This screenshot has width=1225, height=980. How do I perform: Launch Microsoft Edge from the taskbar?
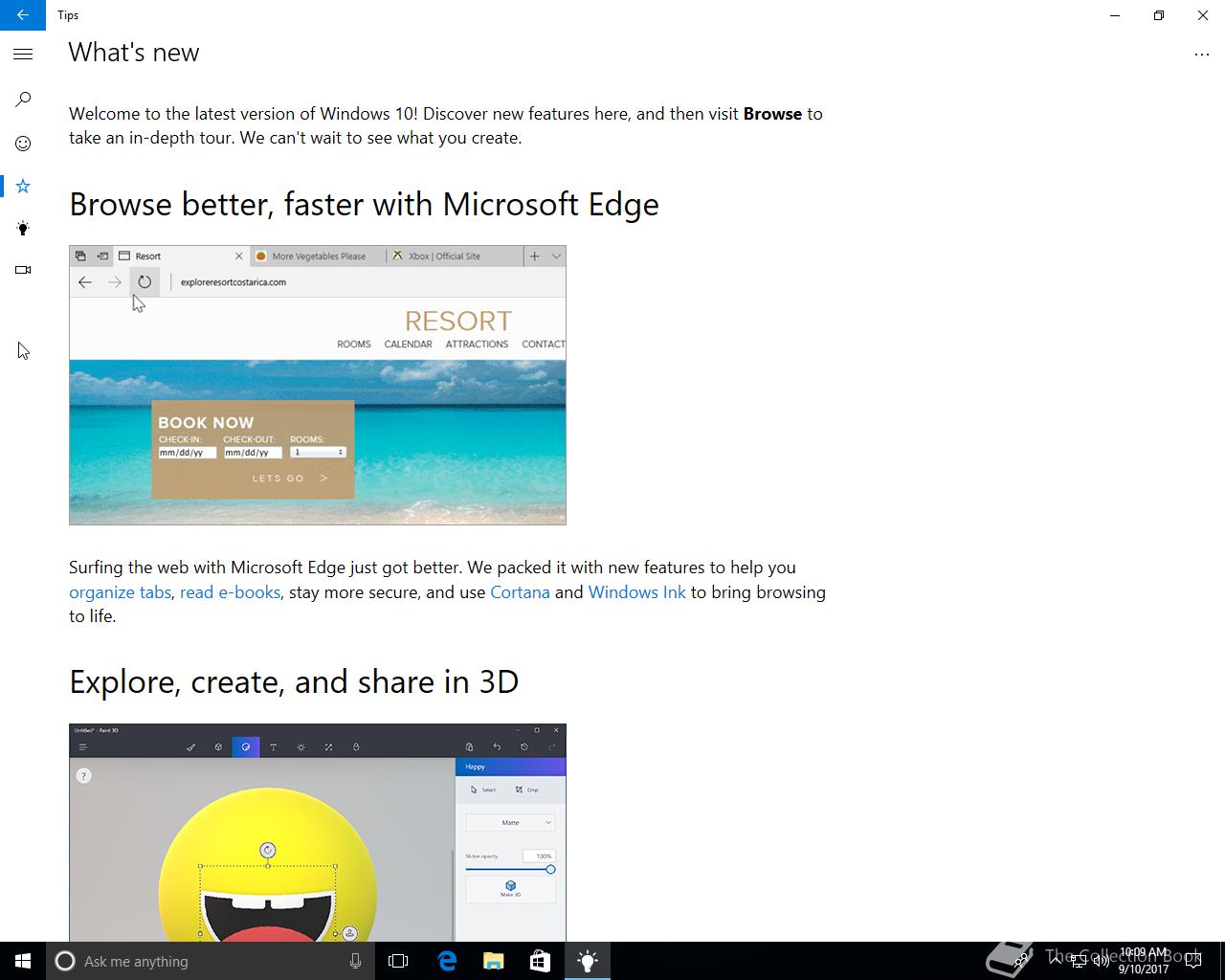click(x=447, y=961)
